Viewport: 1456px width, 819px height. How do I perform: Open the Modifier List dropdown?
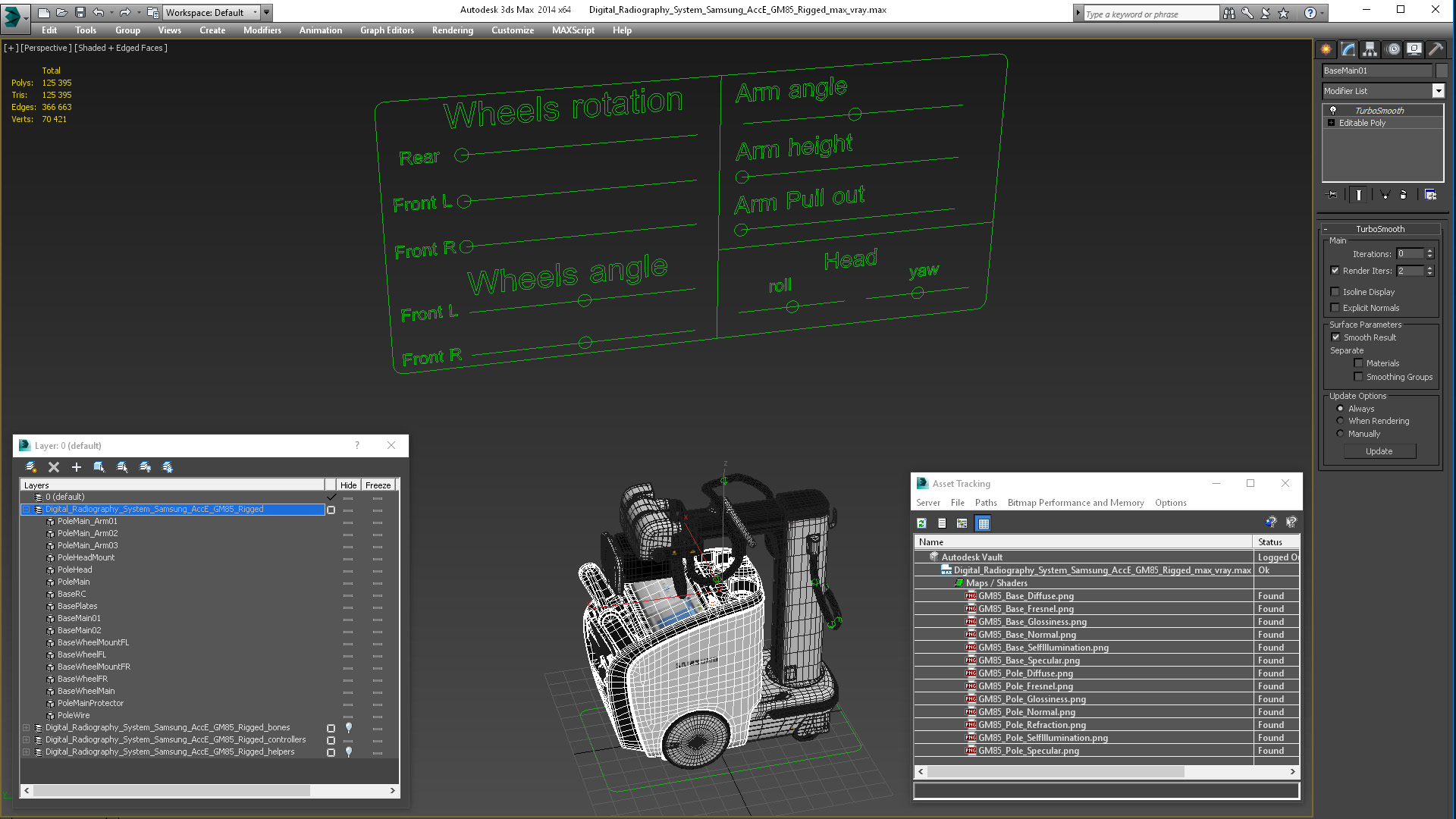[1438, 91]
